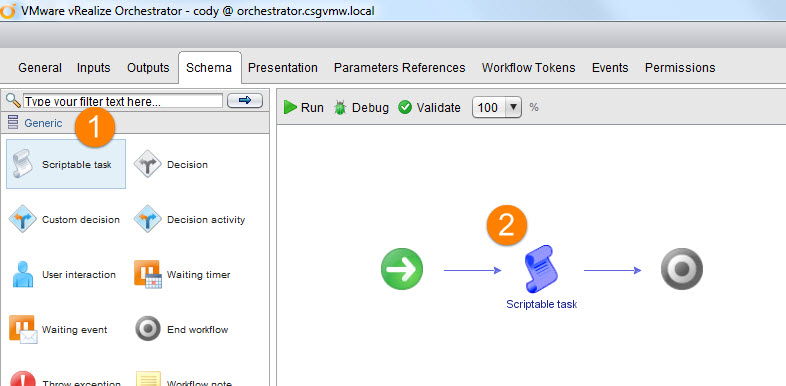Select the Waiting timer icon
Image resolution: width=786 pixels, height=386 pixels.
pyautogui.click(x=147, y=274)
